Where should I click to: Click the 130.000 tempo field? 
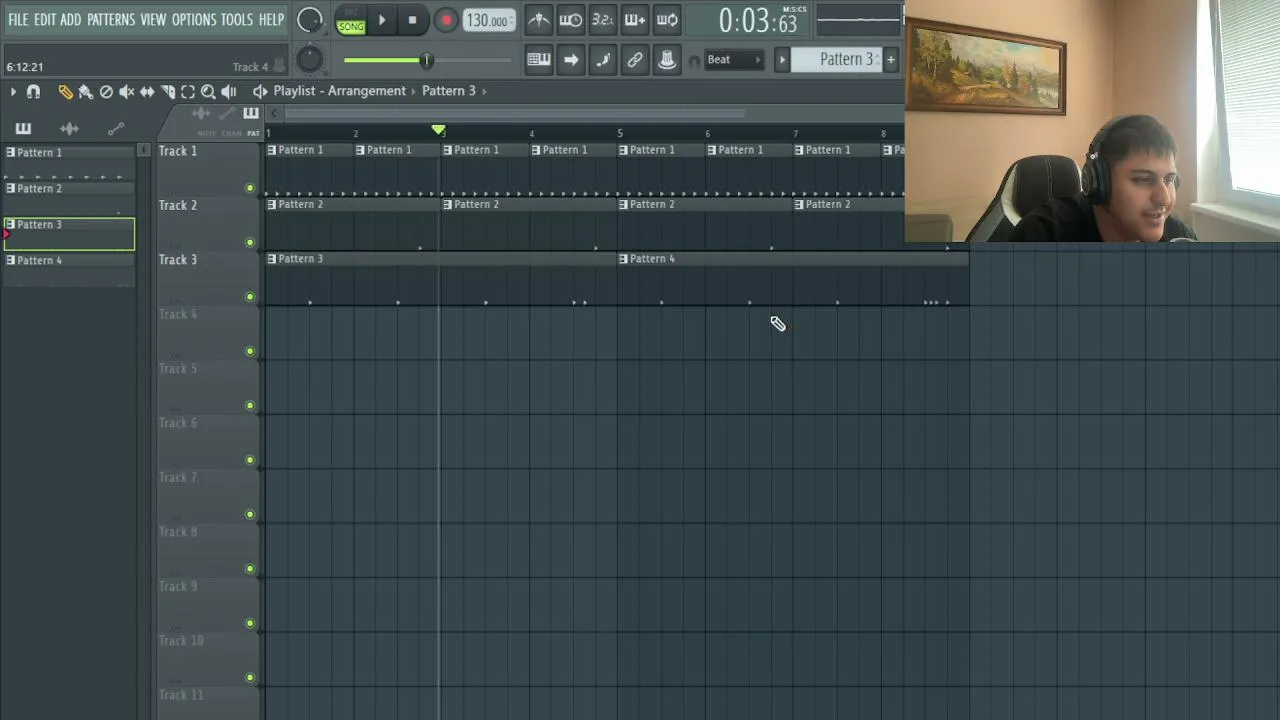point(489,20)
